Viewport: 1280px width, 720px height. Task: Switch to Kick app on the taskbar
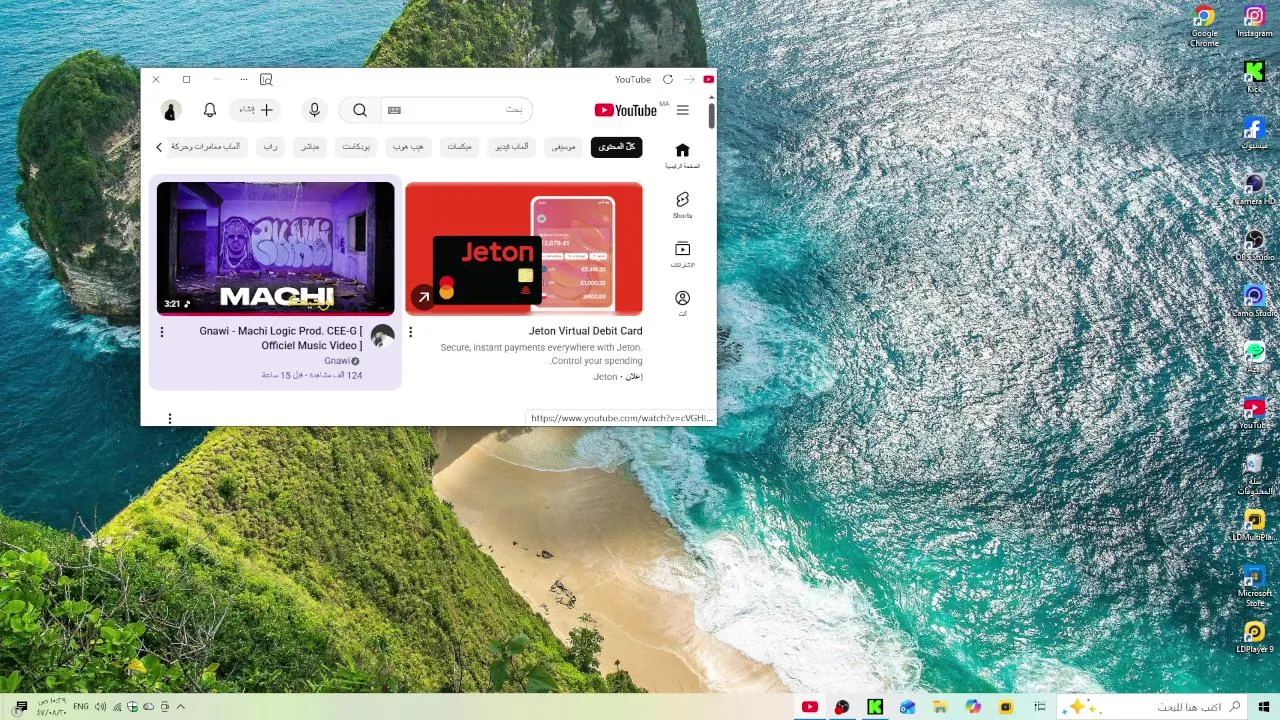coord(875,707)
